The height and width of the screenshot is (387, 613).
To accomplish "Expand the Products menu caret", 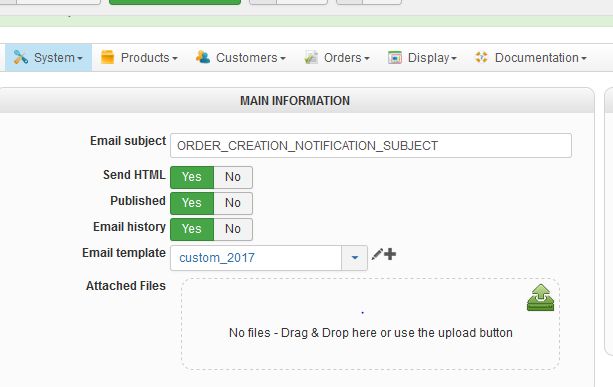I will pos(175,59).
